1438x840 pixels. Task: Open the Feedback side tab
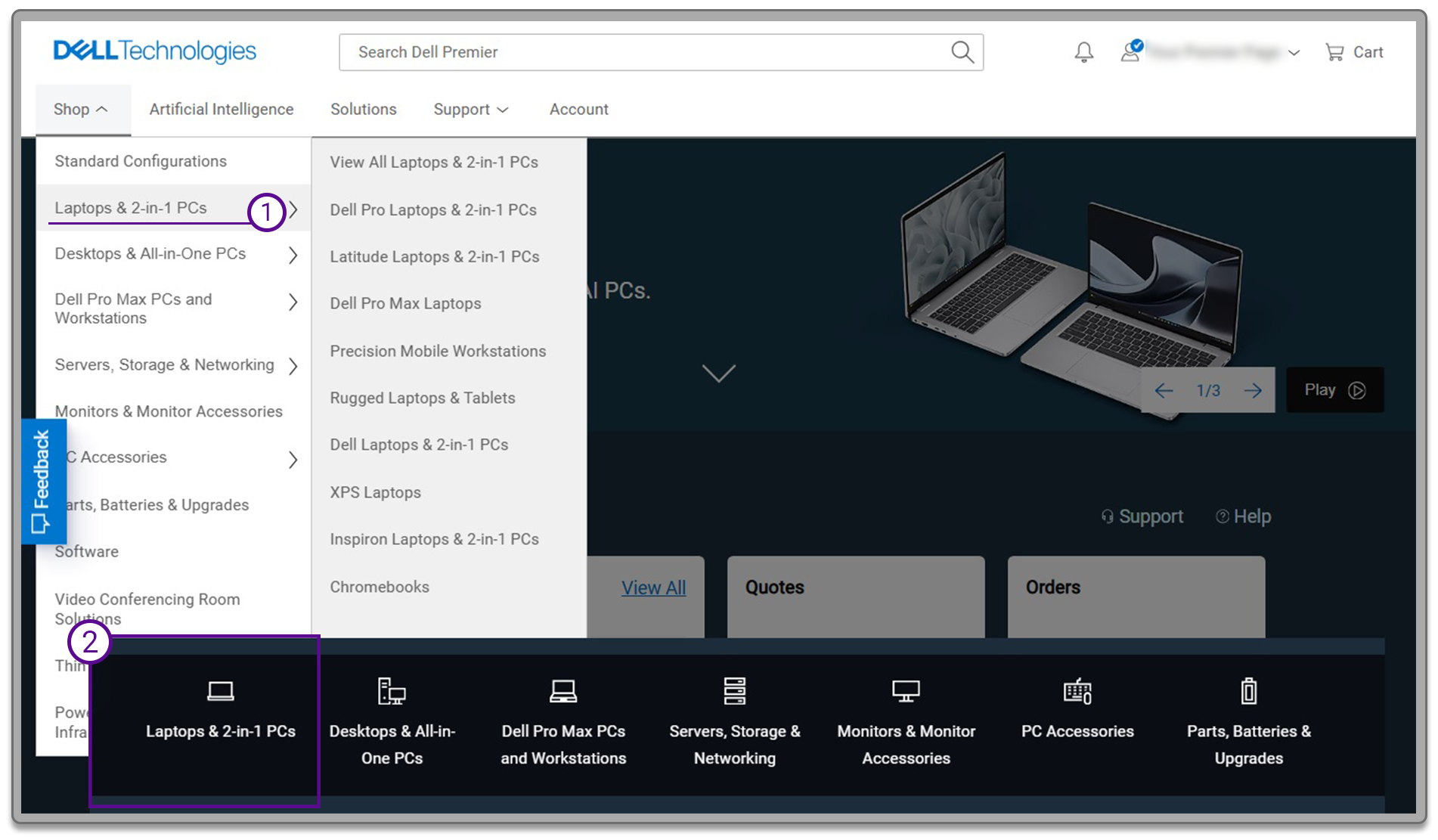click(44, 482)
